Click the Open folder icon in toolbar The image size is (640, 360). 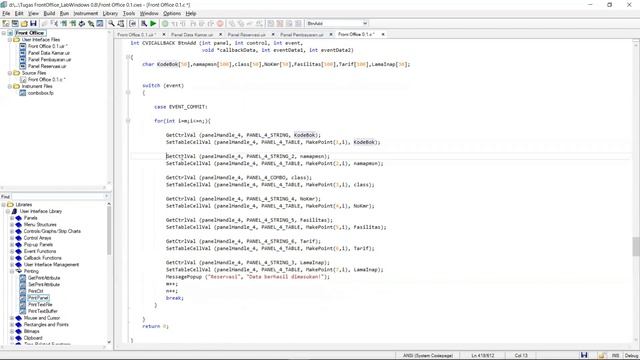tap(24, 24)
